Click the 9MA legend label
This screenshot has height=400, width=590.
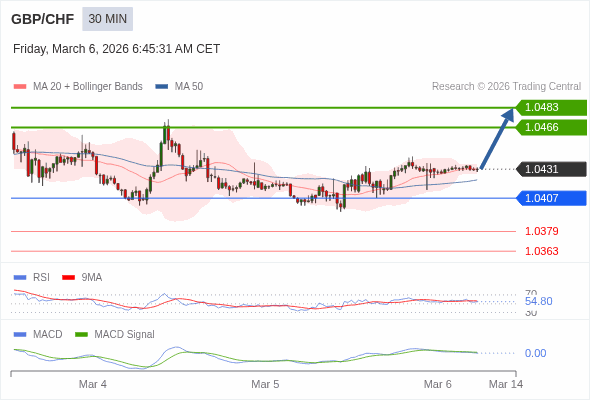click(x=92, y=278)
